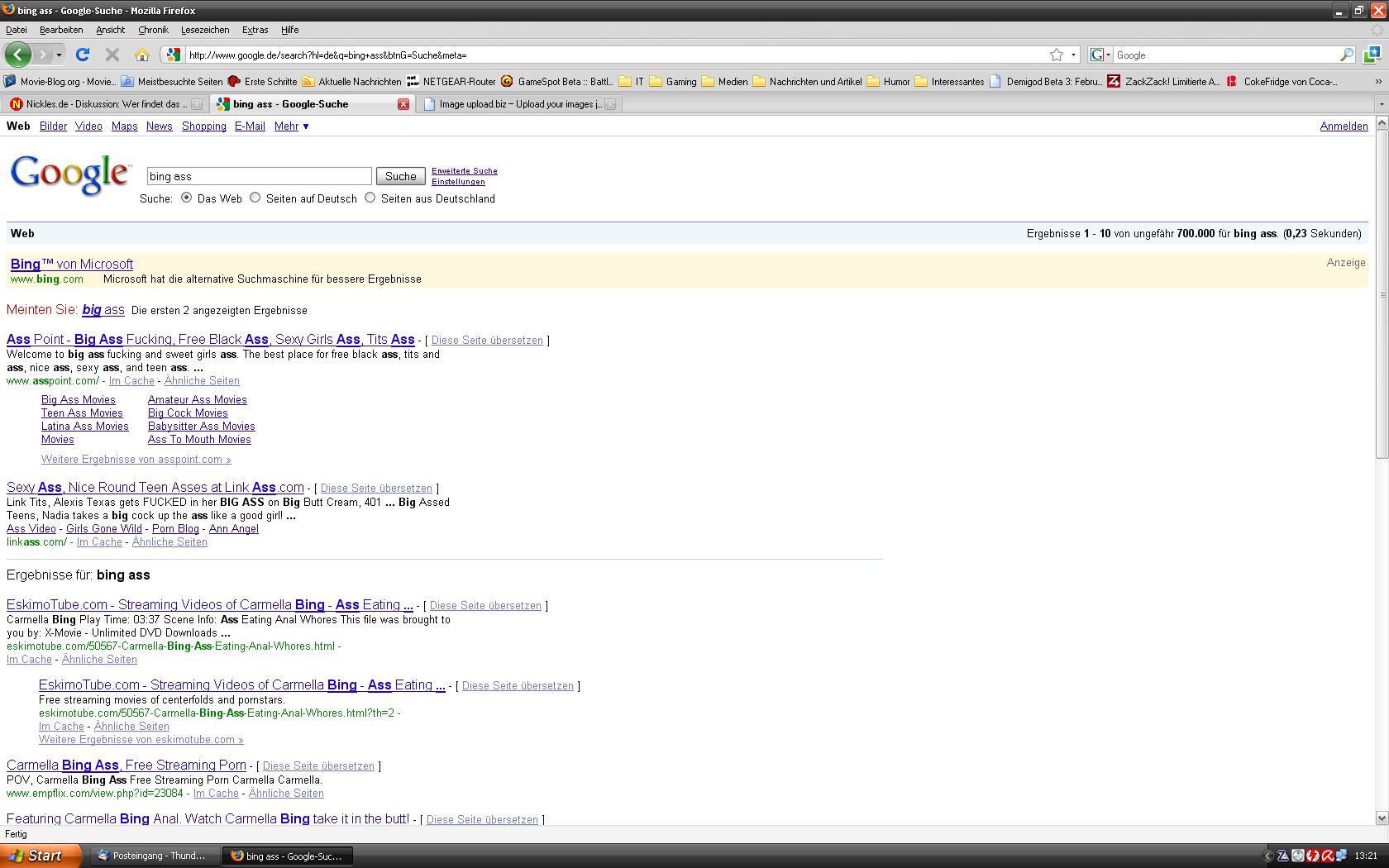
Task: Close the bing ass - Google-Suche tab
Action: tap(403, 104)
